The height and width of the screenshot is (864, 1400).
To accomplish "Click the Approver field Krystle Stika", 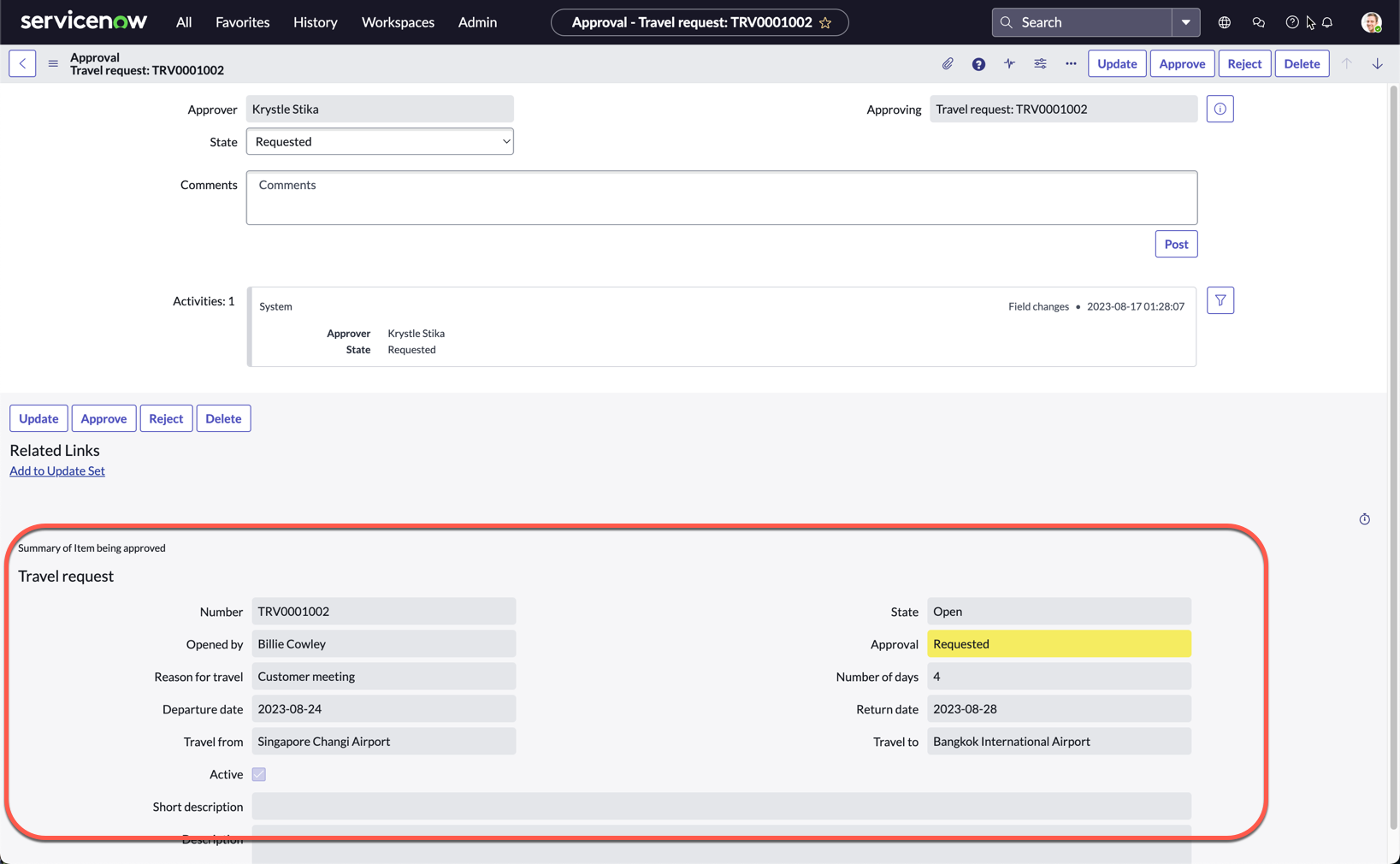I will click(x=380, y=109).
